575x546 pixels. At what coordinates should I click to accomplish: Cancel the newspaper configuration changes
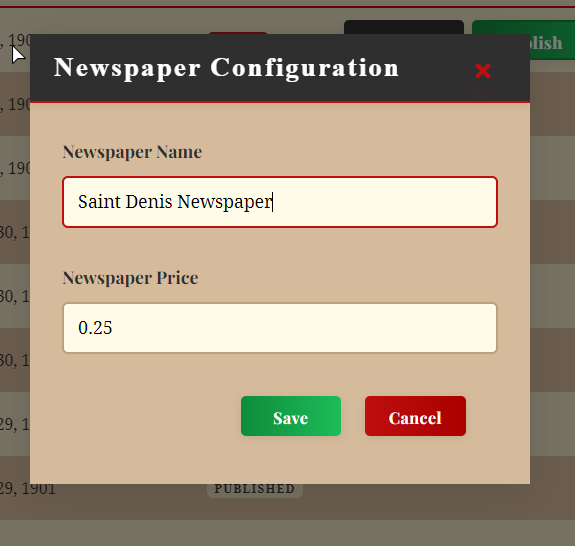415,416
